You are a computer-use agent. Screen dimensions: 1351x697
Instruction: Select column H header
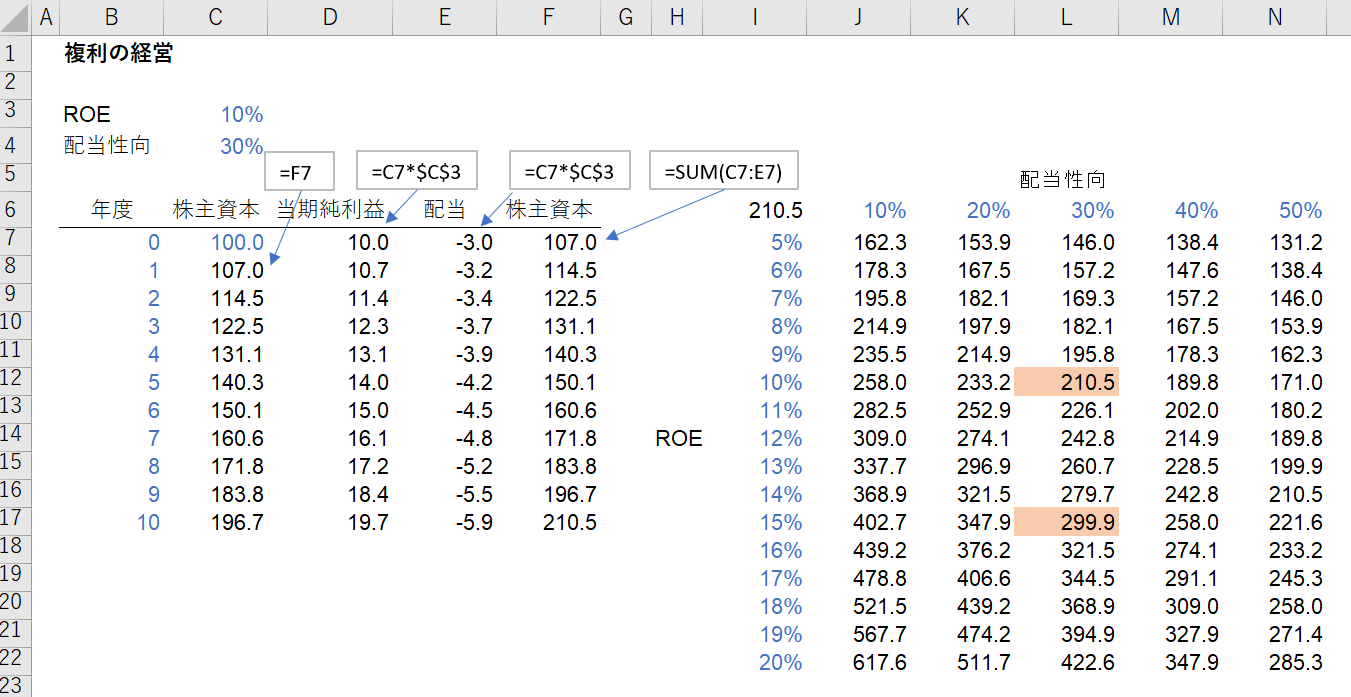(677, 17)
